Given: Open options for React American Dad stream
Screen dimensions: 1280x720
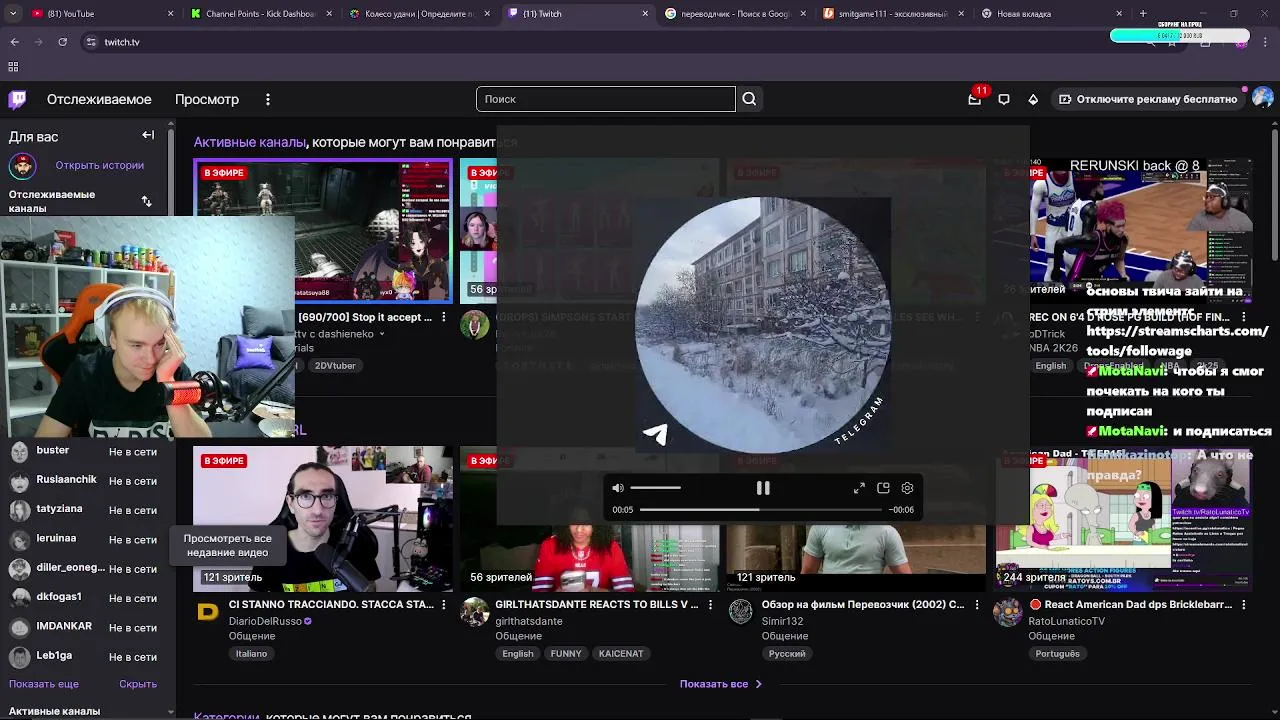Looking at the screenshot, I should click(x=1245, y=605).
